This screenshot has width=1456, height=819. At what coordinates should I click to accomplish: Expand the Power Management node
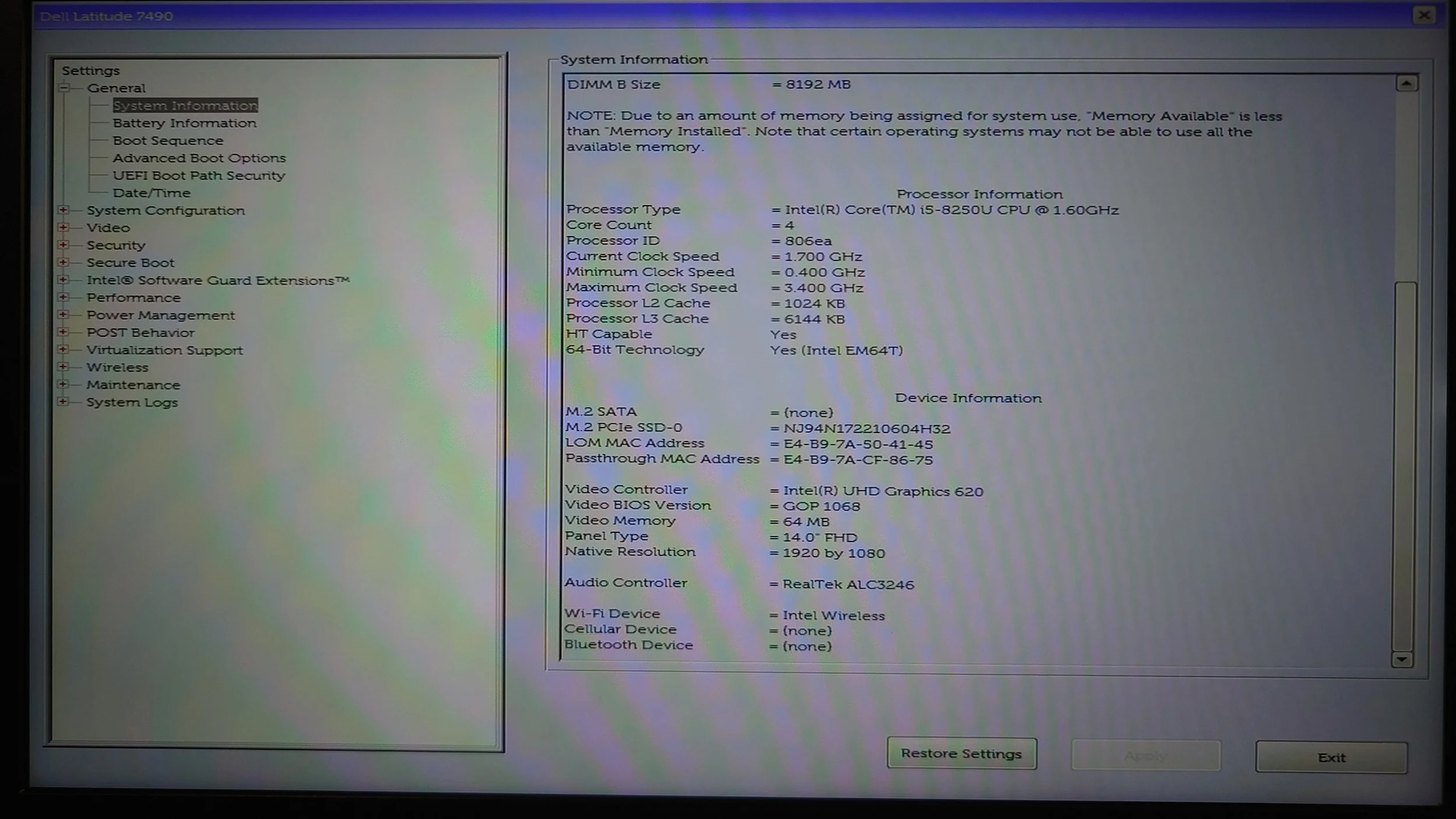pos(63,315)
